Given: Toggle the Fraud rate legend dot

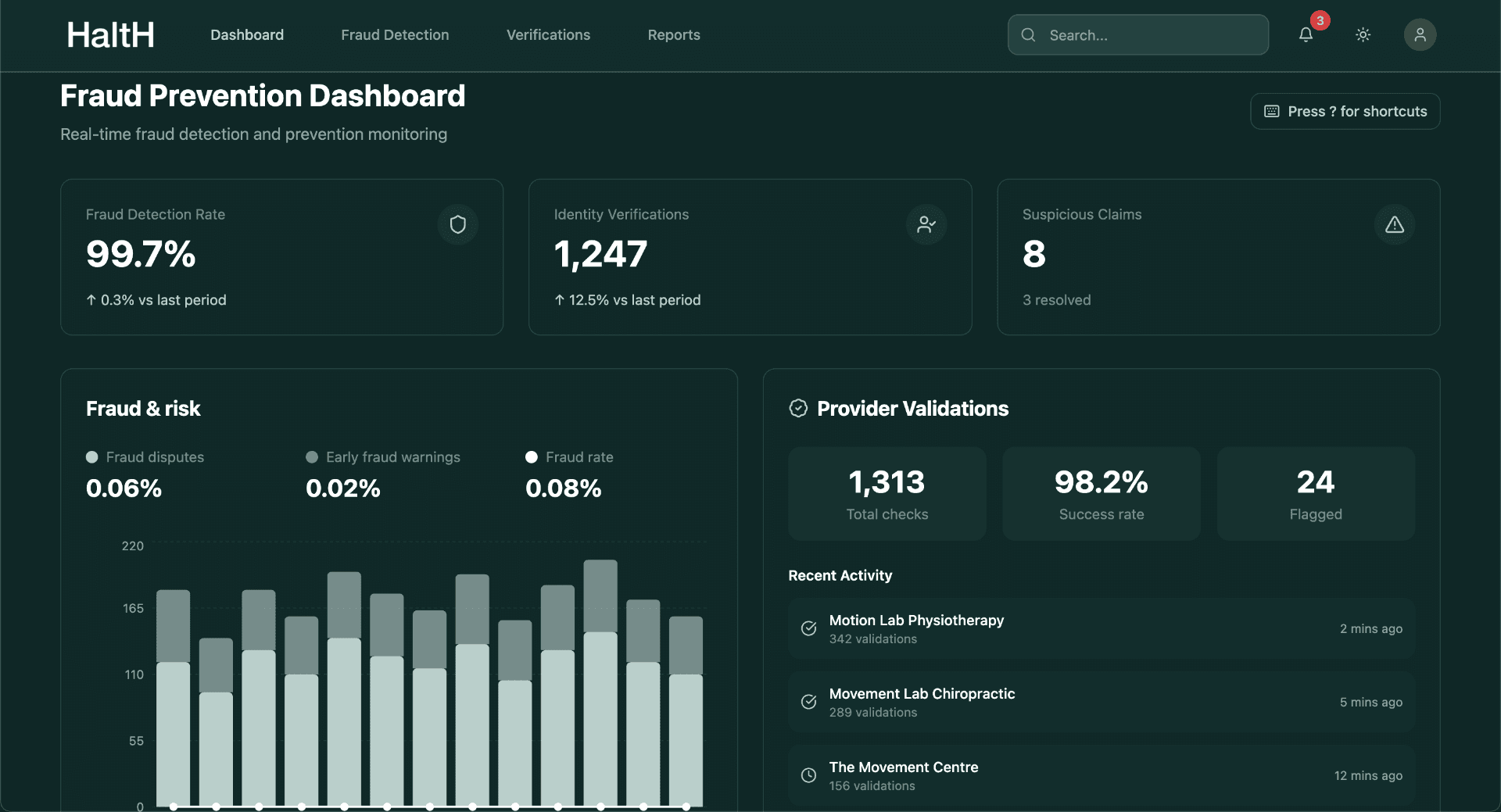Looking at the screenshot, I should coord(532,457).
